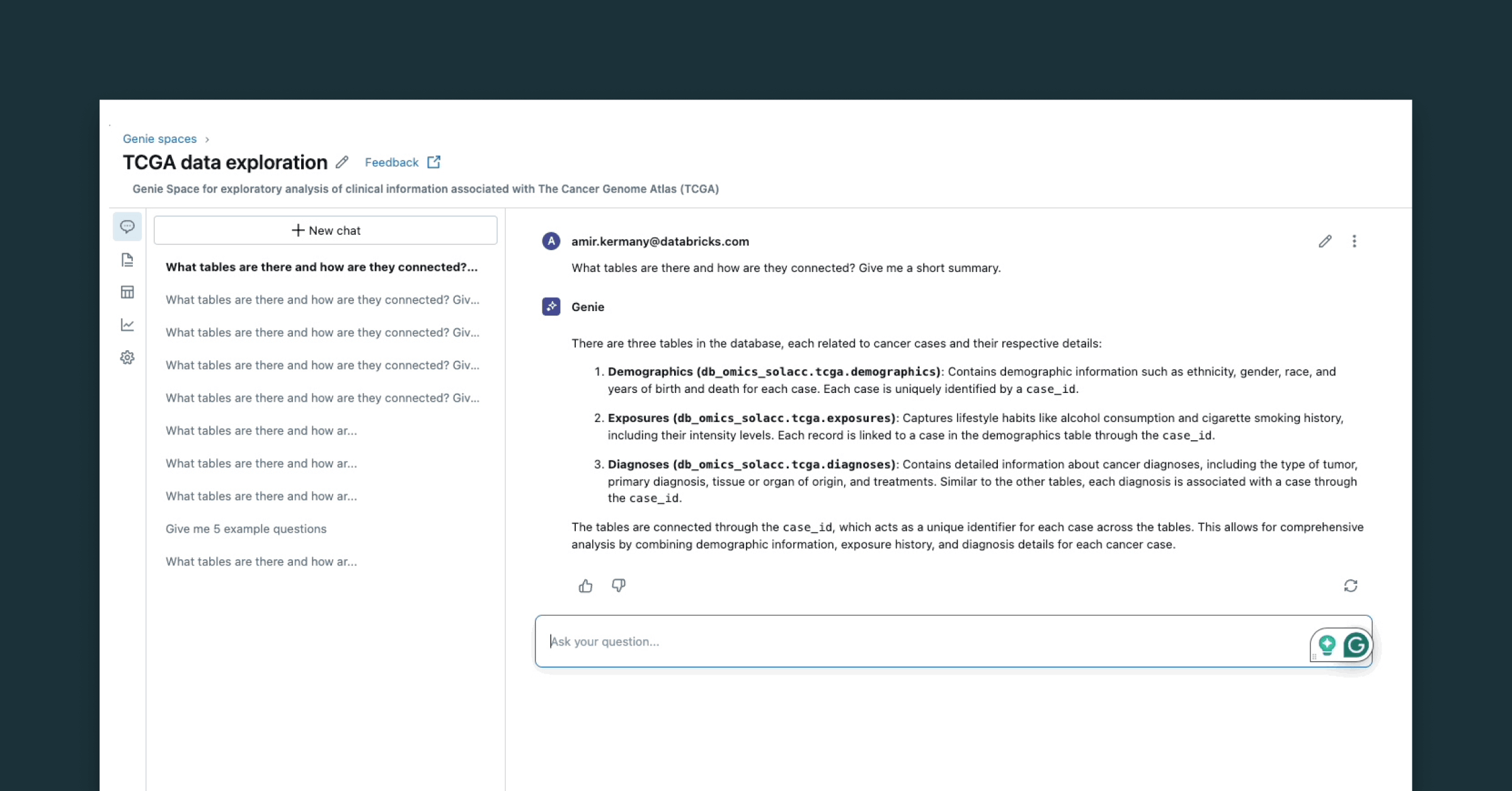Click the settings gear icon in sidebar
The width and height of the screenshot is (1512, 791).
127,357
